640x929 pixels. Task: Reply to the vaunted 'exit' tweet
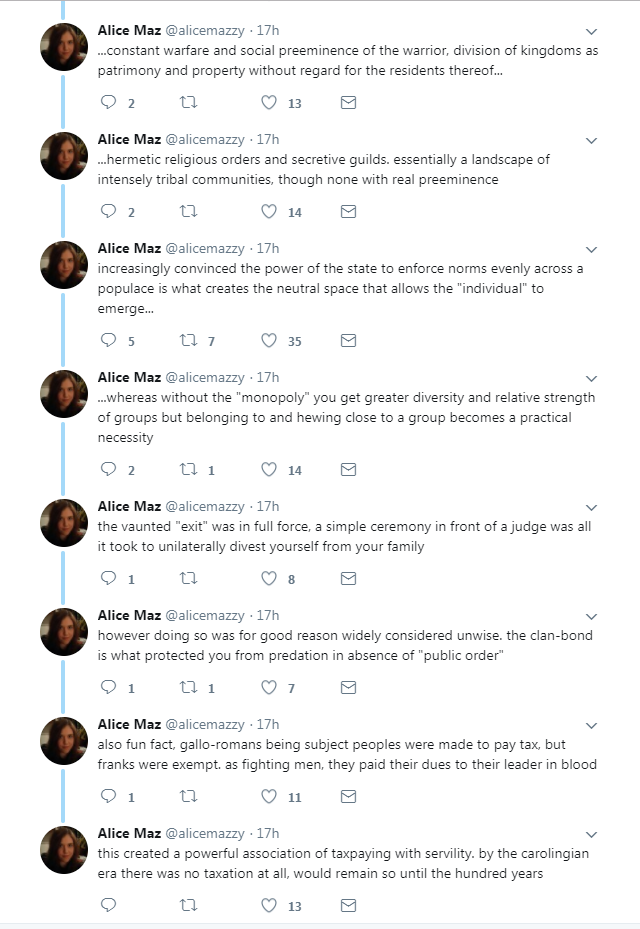[x=109, y=579]
